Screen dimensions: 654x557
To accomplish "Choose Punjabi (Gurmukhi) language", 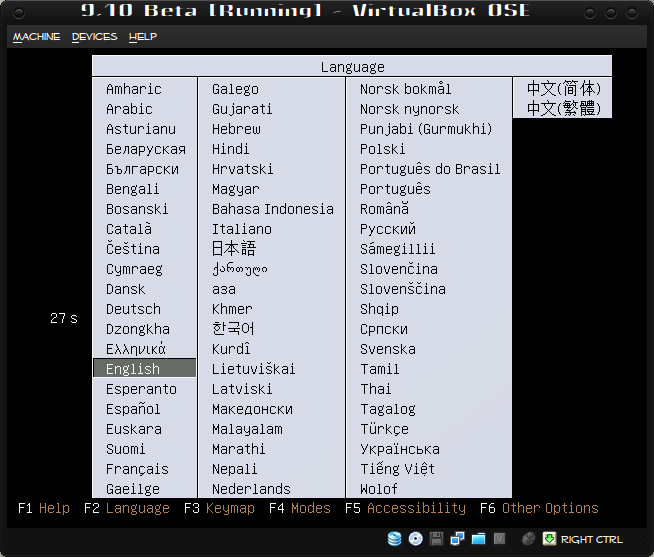I will click(426, 129).
